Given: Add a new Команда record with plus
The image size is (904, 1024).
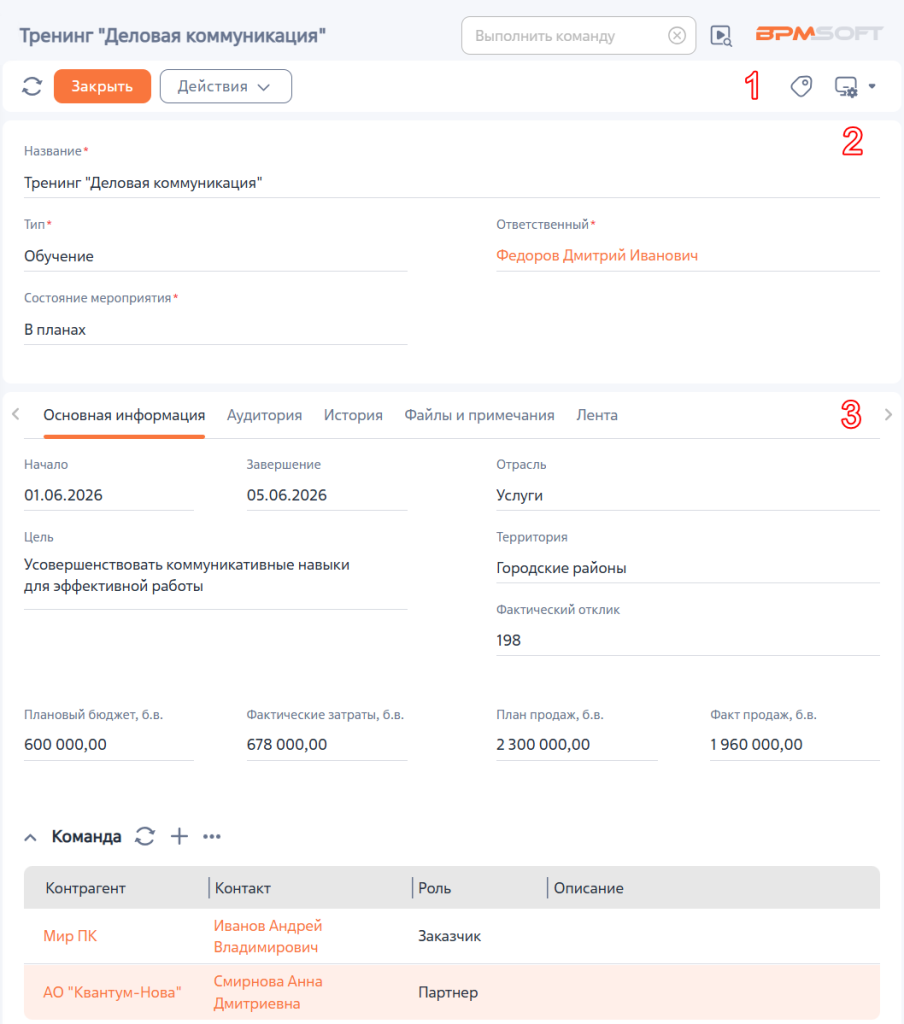Looking at the screenshot, I should [x=179, y=836].
